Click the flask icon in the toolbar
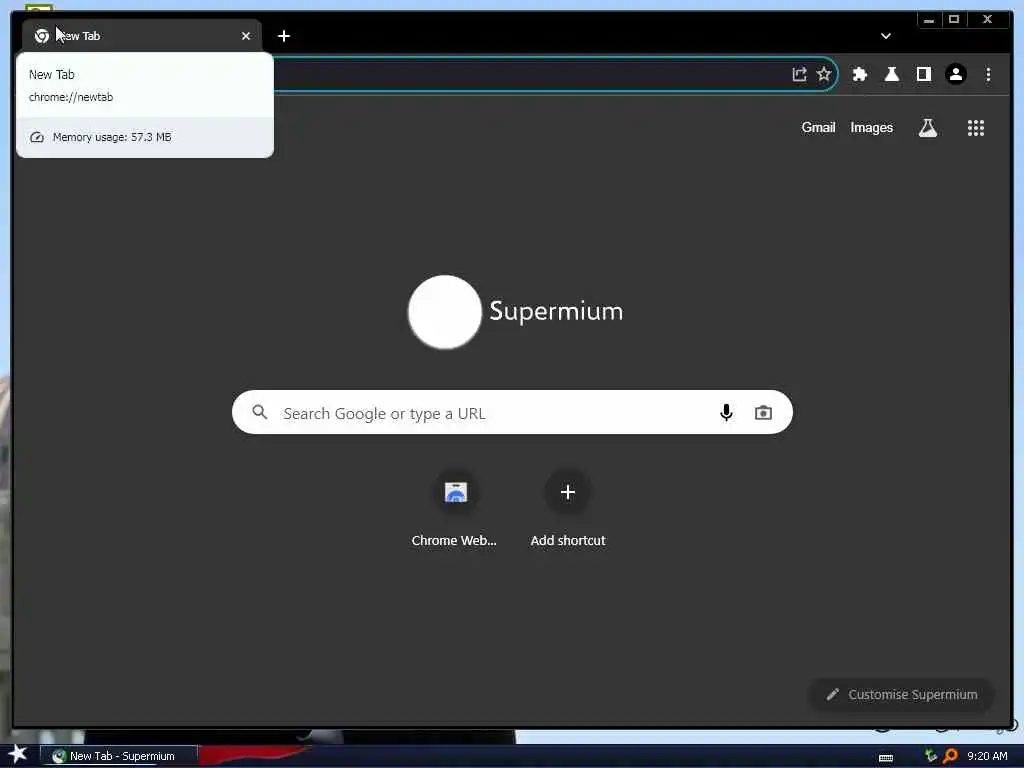 891,74
